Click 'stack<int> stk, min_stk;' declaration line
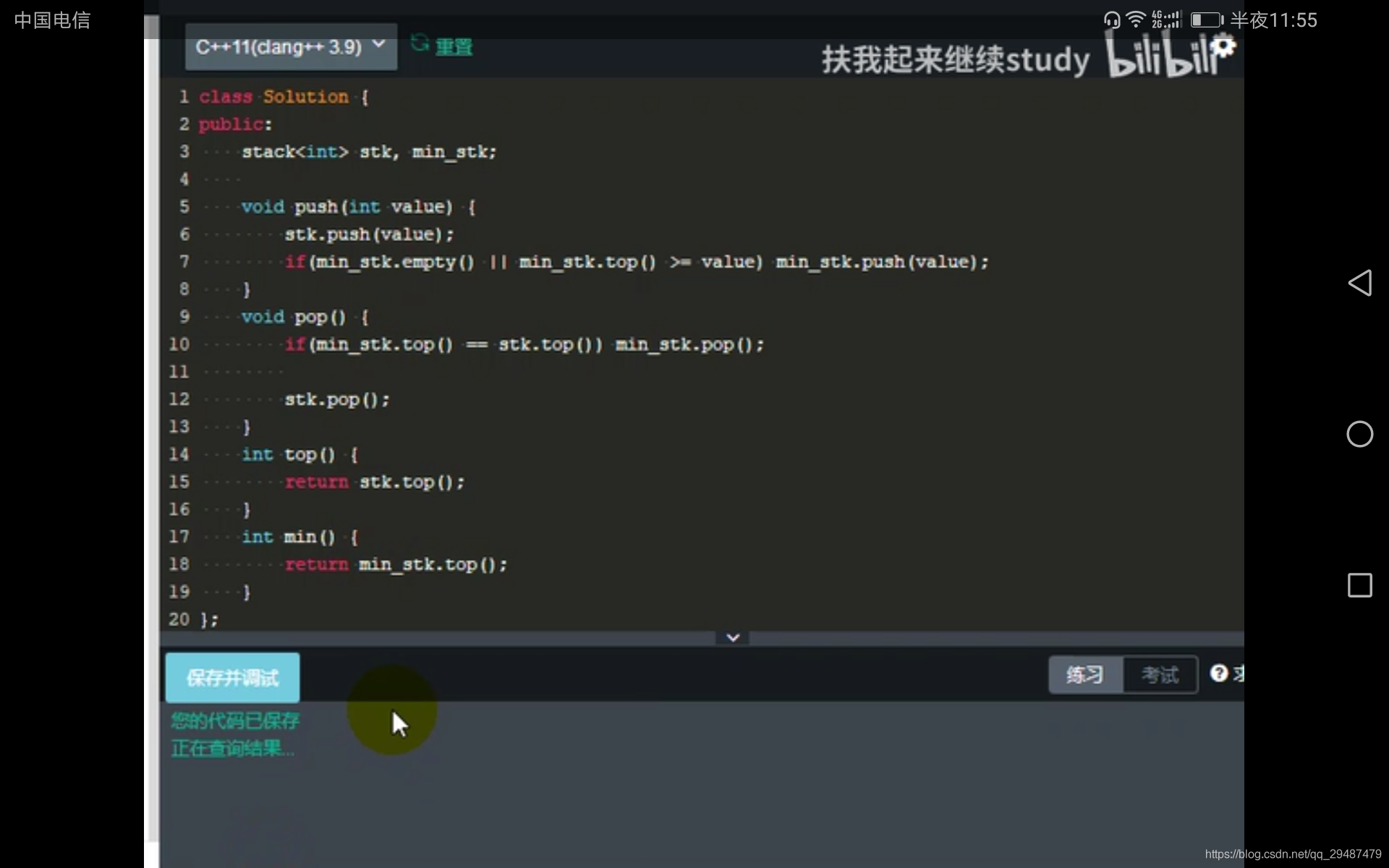The width and height of the screenshot is (1389, 868). tap(369, 152)
